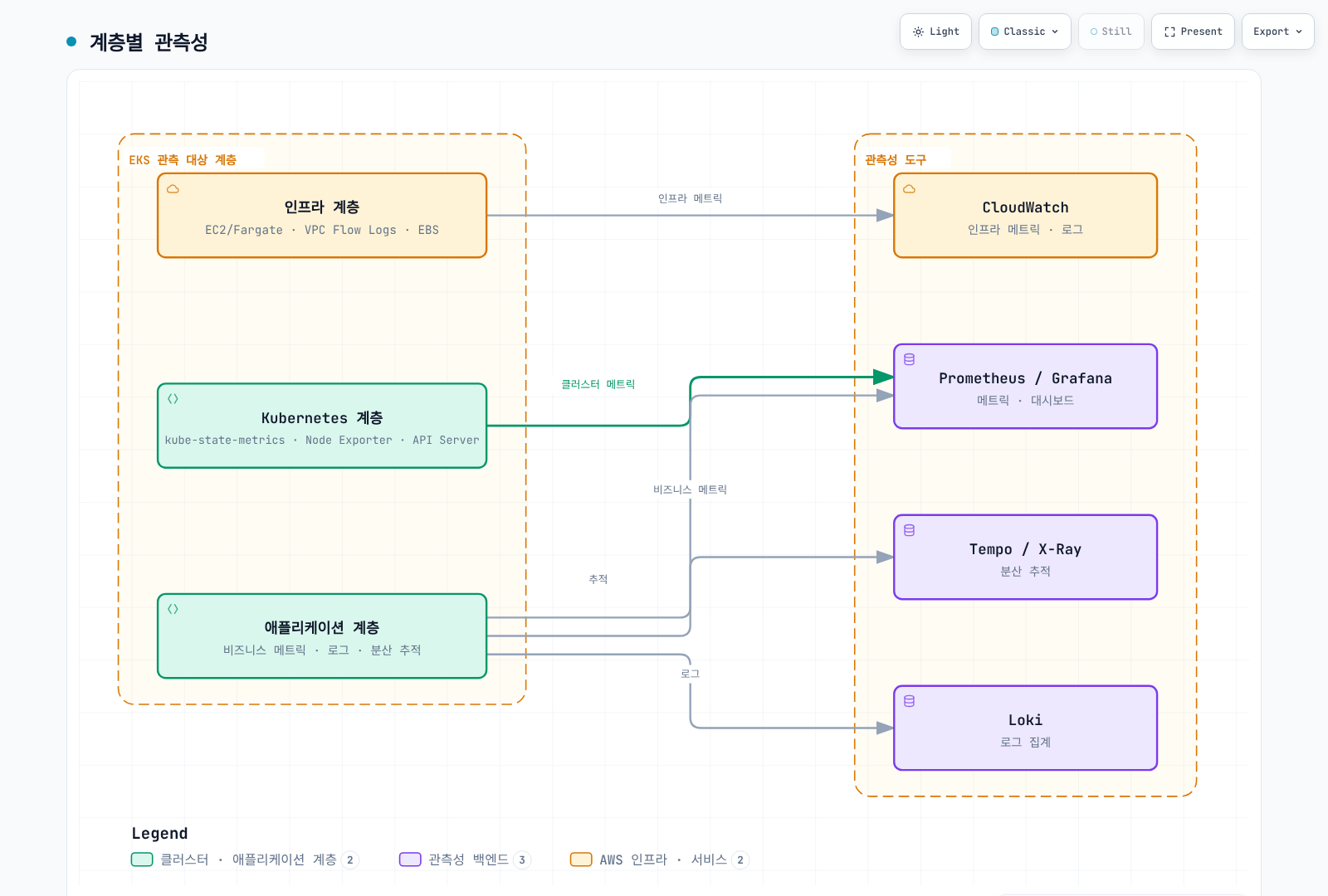This screenshot has width=1328, height=896.
Task: Select the Tempo / X-Ray node title
Action: click(1025, 549)
